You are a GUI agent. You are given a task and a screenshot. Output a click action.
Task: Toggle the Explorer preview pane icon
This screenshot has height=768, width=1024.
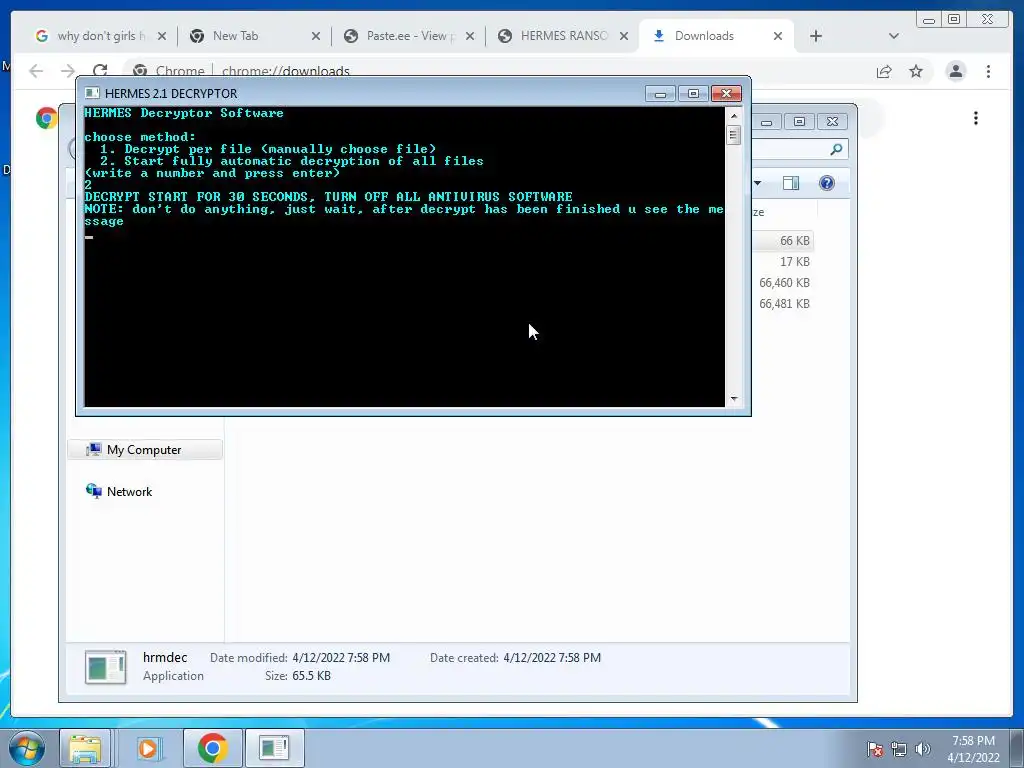click(791, 183)
